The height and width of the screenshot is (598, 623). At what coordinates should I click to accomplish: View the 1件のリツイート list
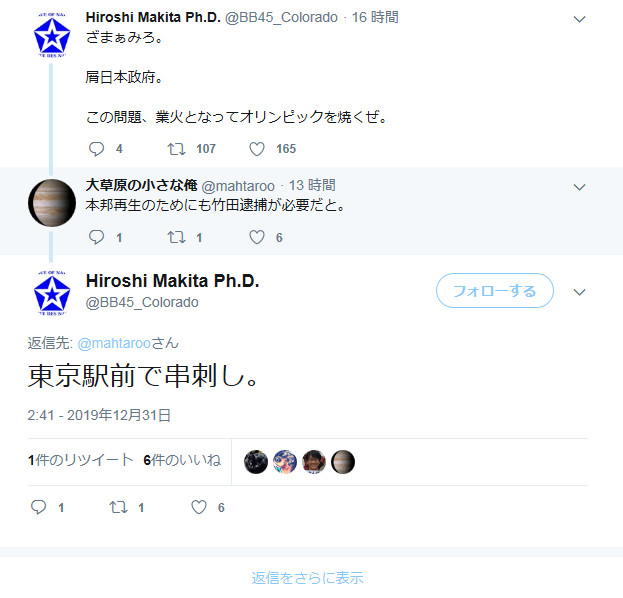[81, 460]
